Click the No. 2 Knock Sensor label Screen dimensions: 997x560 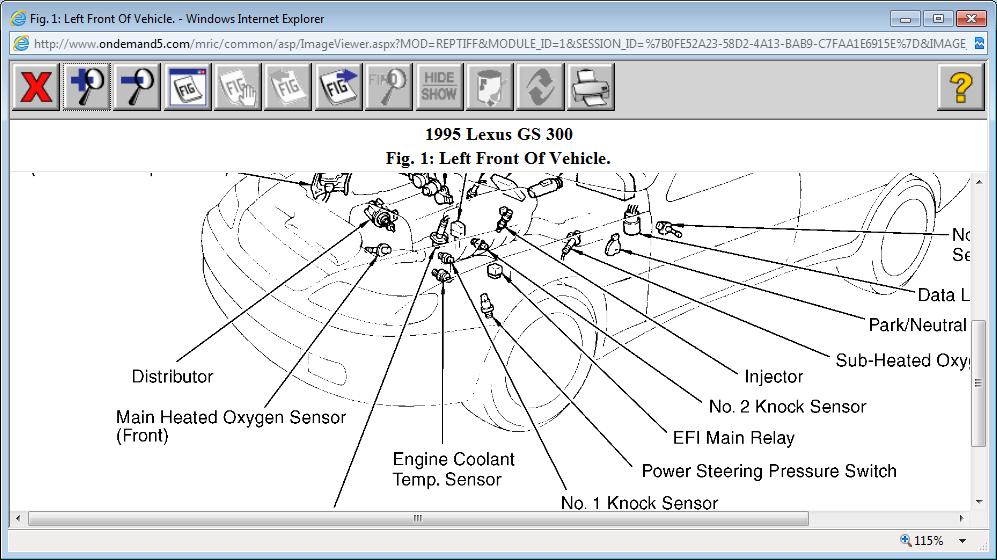tap(787, 407)
